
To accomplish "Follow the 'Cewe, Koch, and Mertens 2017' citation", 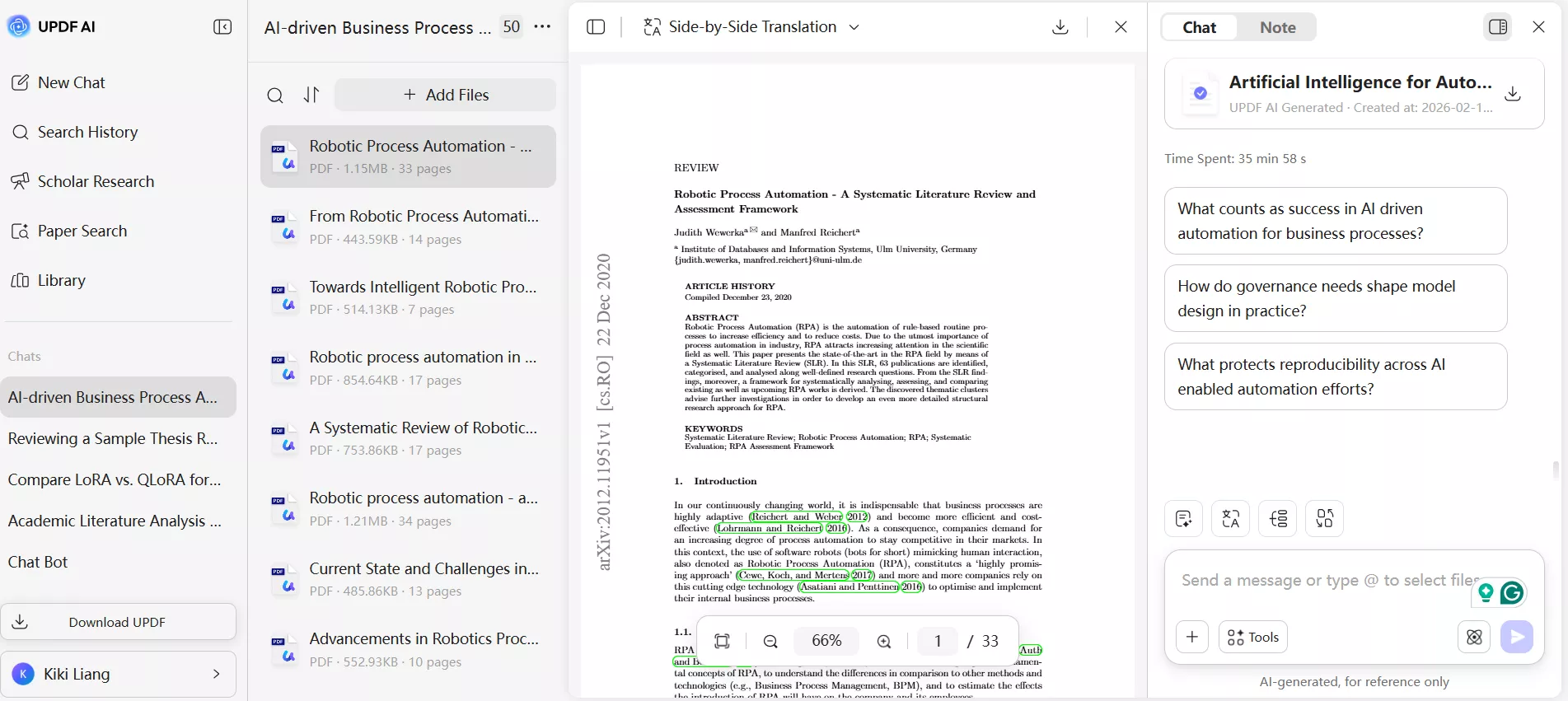I will click(x=805, y=575).
